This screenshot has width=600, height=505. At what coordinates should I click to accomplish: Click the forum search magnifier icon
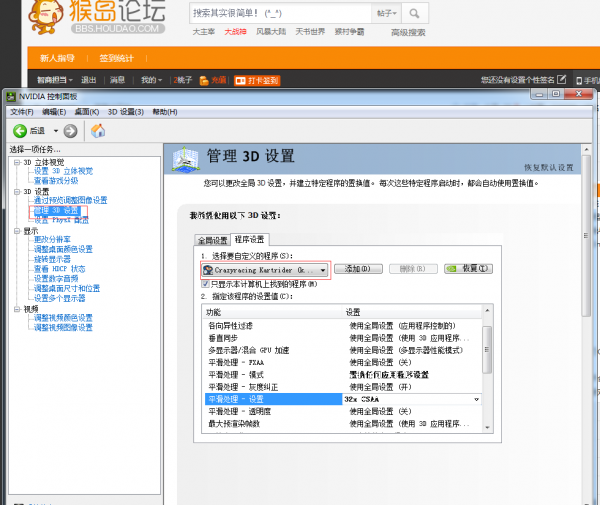coord(414,14)
